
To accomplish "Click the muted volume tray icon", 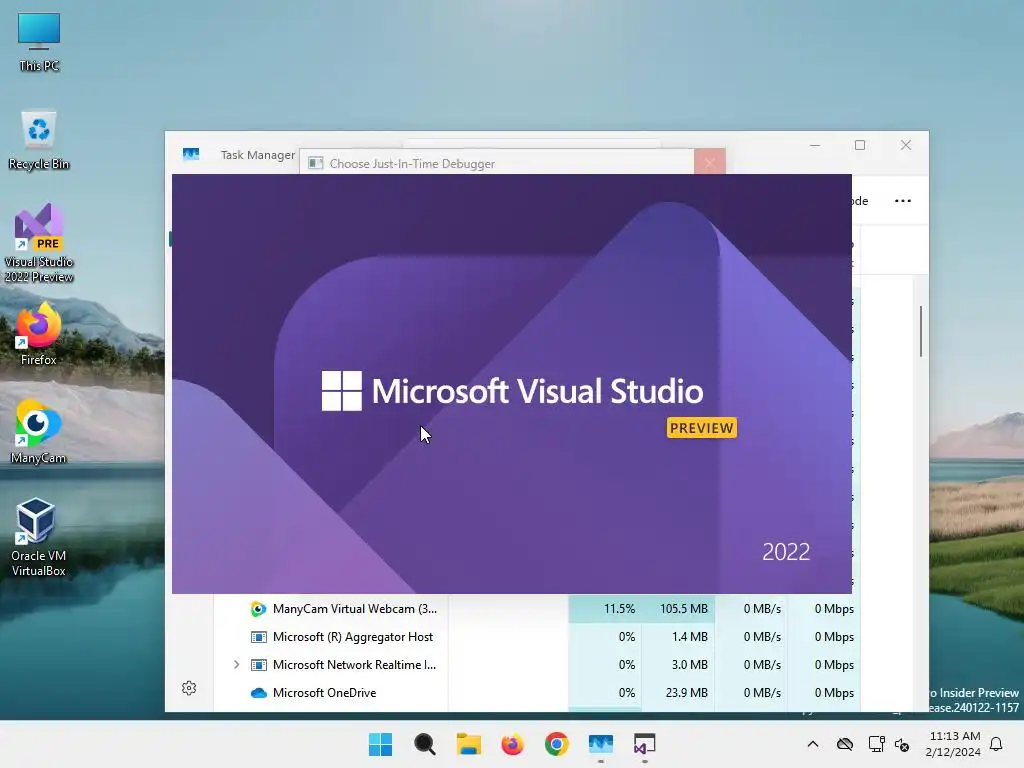I will (902, 744).
